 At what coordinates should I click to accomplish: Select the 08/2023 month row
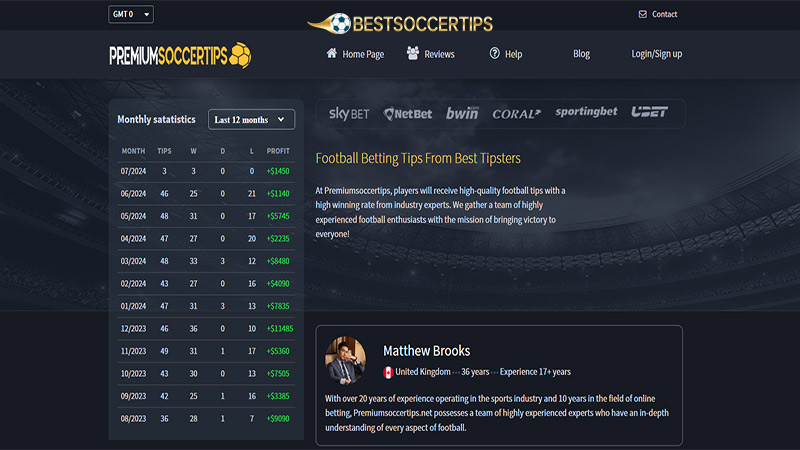point(206,418)
